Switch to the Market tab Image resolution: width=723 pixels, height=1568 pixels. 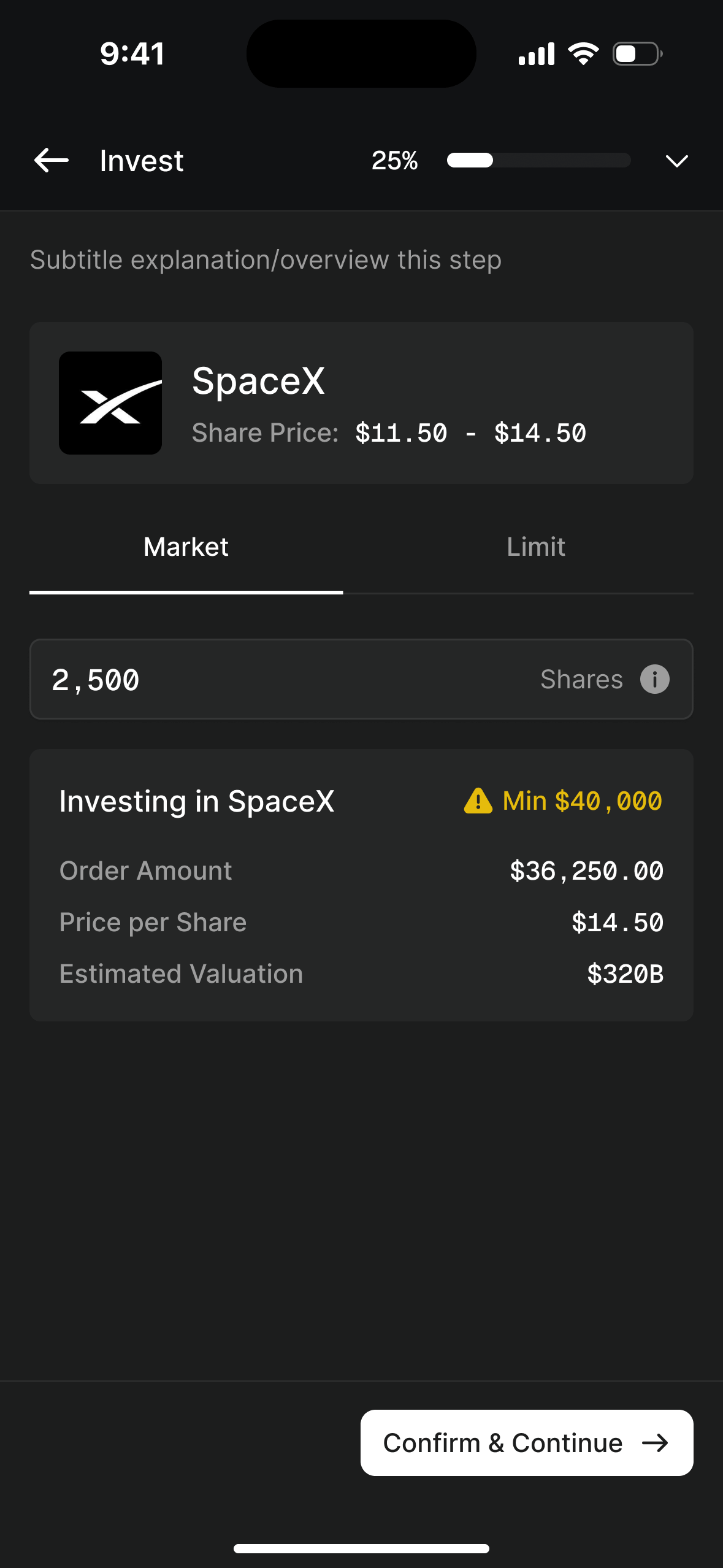tap(186, 547)
